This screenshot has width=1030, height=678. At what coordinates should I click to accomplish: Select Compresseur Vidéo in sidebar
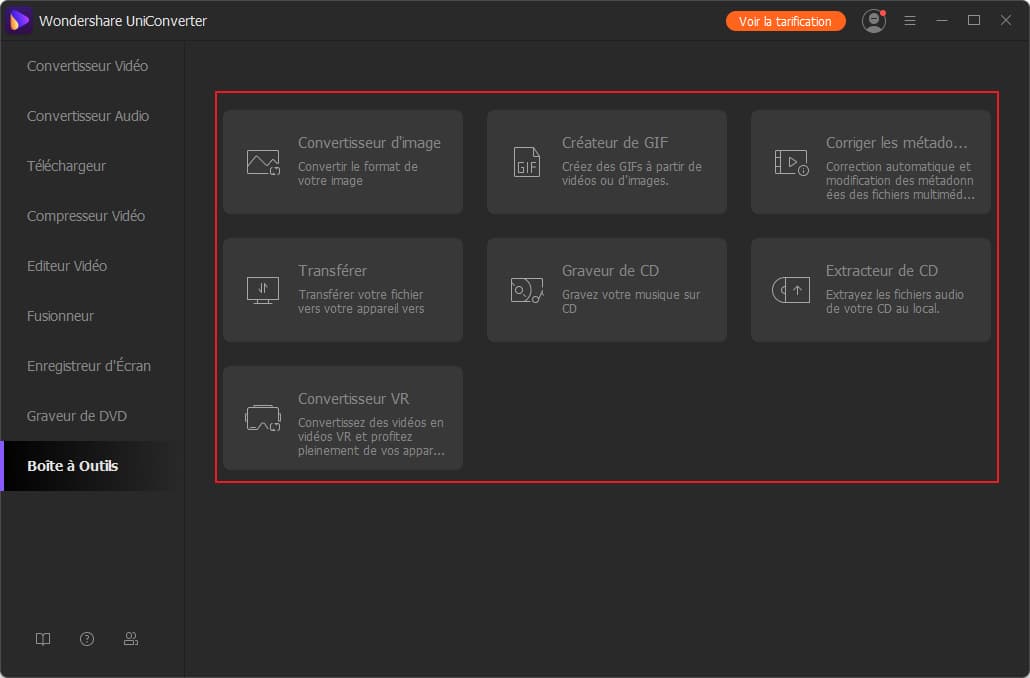pyautogui.click(x=86, y=216)
